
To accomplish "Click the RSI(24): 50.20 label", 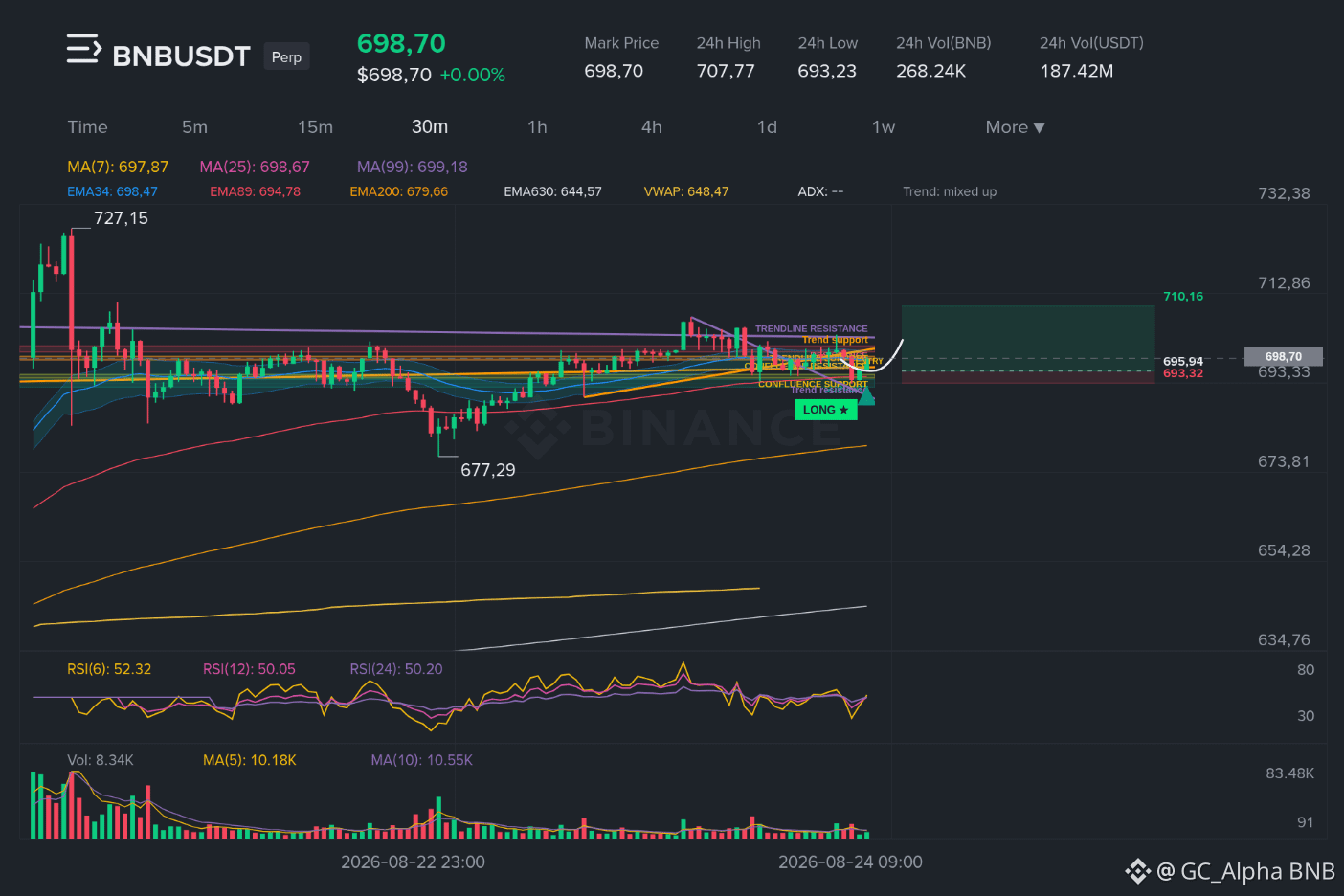I will pos(396,669).
